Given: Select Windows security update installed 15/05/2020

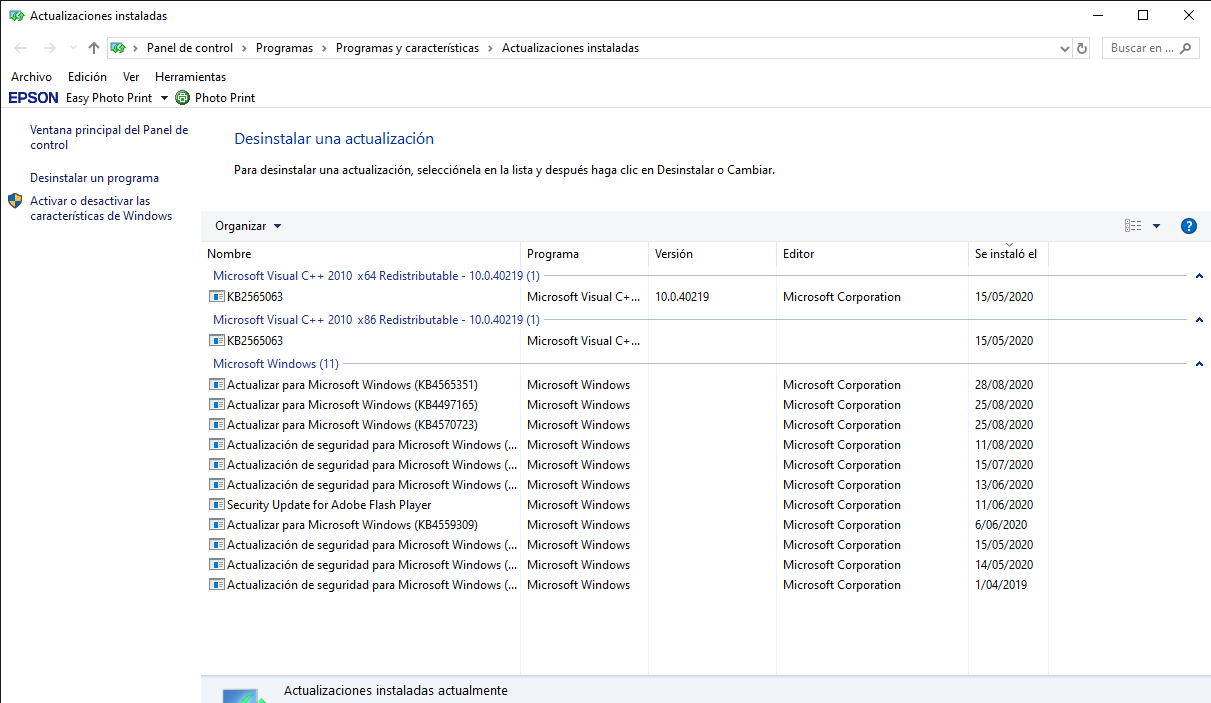Looking at the screenshot, I should pyautogui.click(x=627, y=545).
